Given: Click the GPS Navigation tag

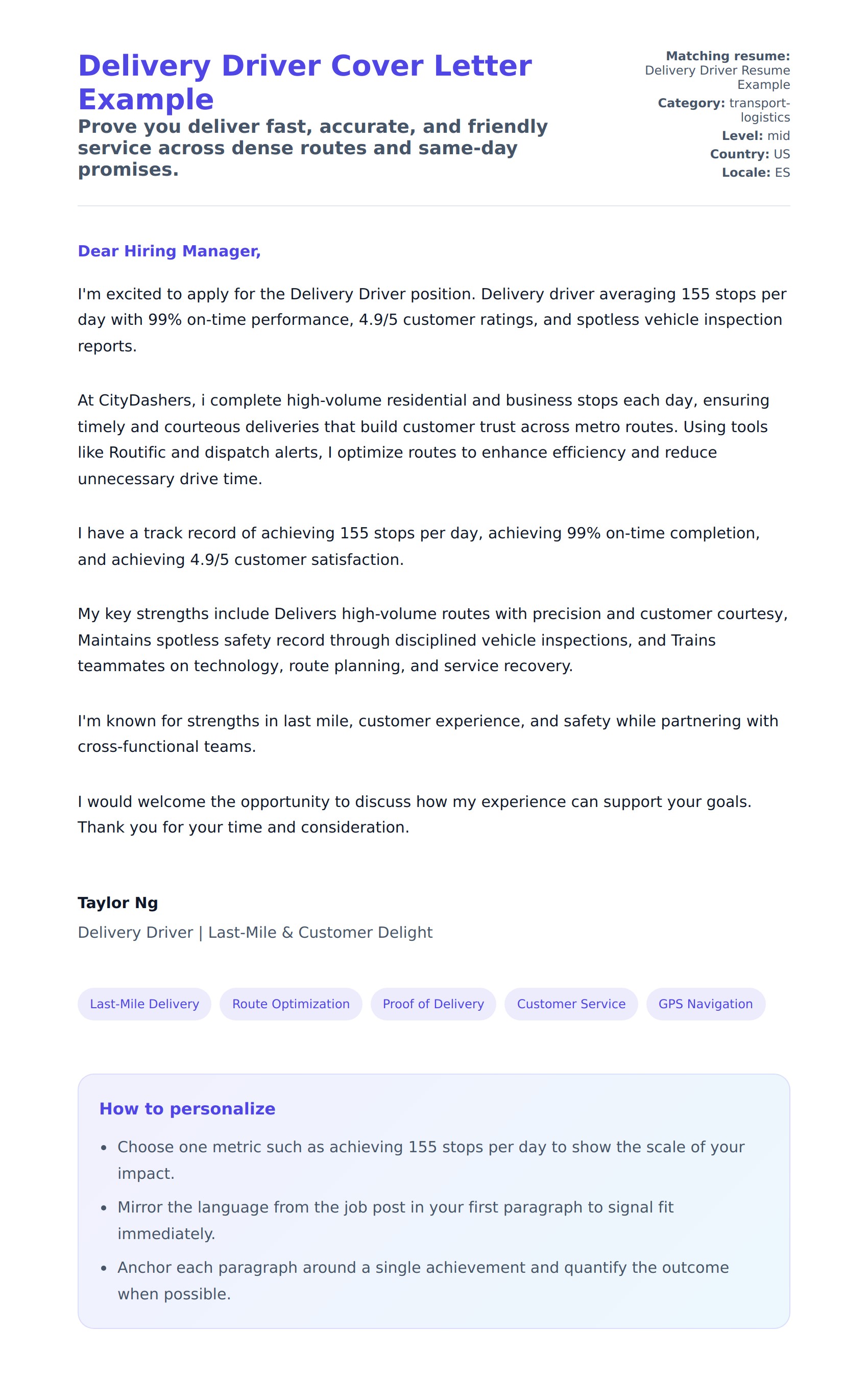Looking at the screenshot, I should [x=705, y=1004].
